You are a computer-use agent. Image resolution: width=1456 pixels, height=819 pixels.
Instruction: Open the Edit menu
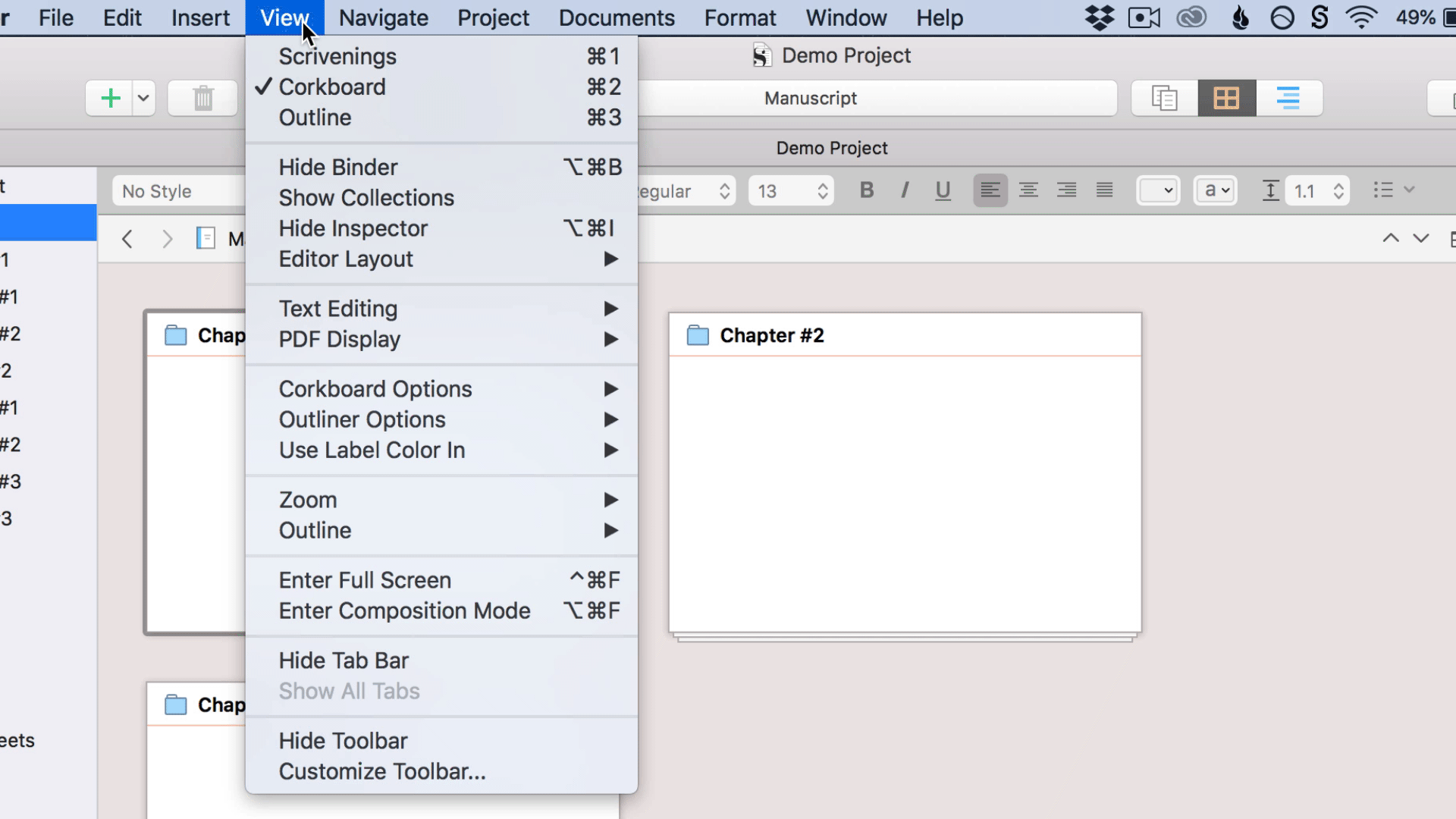point(122,17)
